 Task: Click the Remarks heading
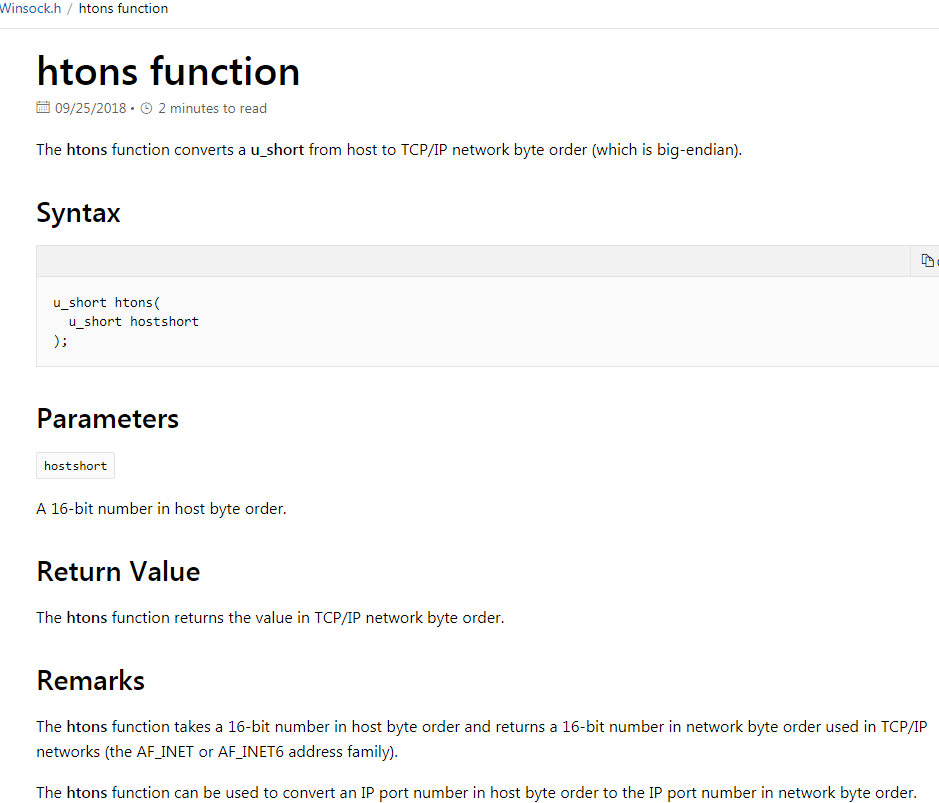[x=90, y=681]
